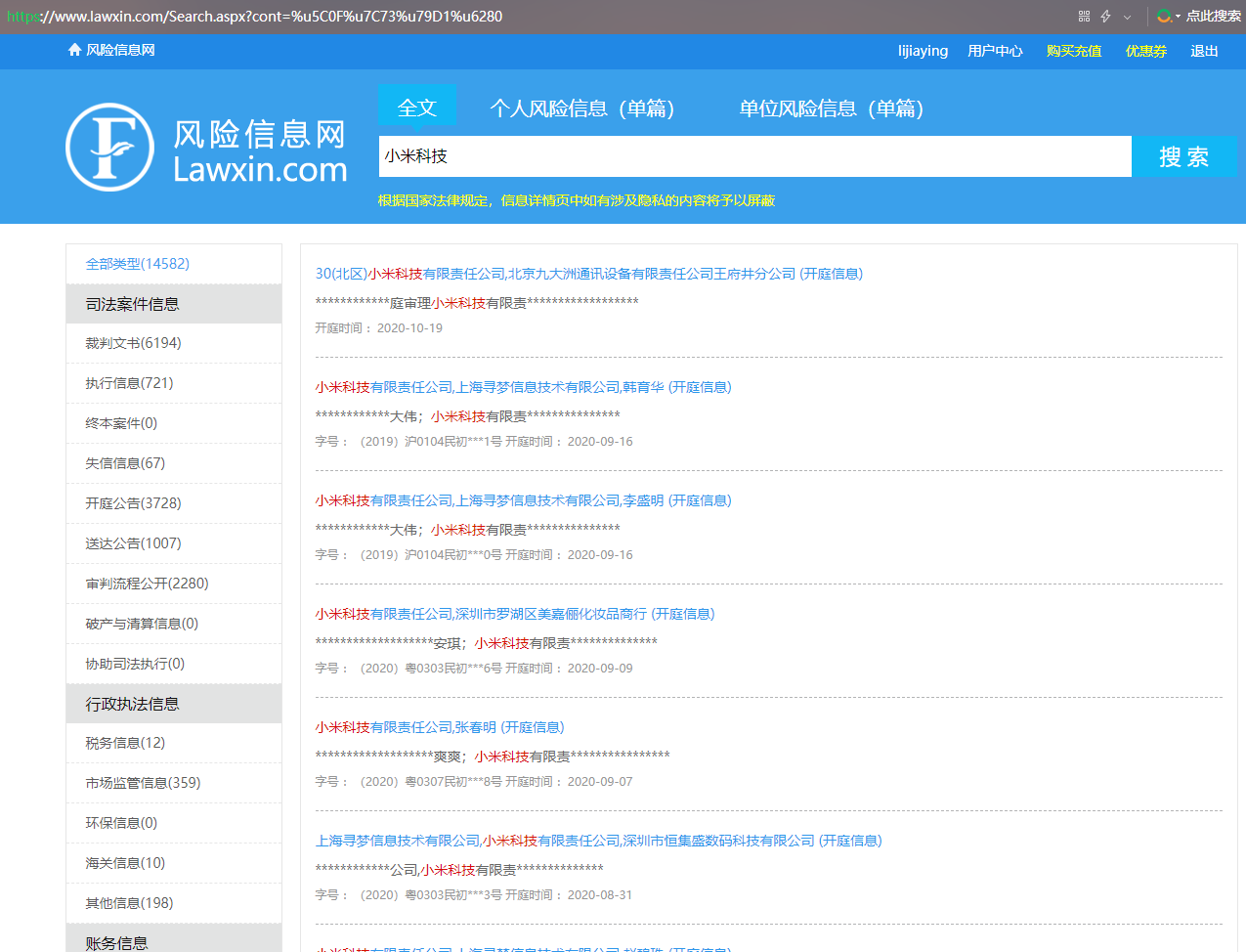Click the 点此搜索 browser search box
The height and width of the screenshot is (952, 1246).
[1213, 17]
